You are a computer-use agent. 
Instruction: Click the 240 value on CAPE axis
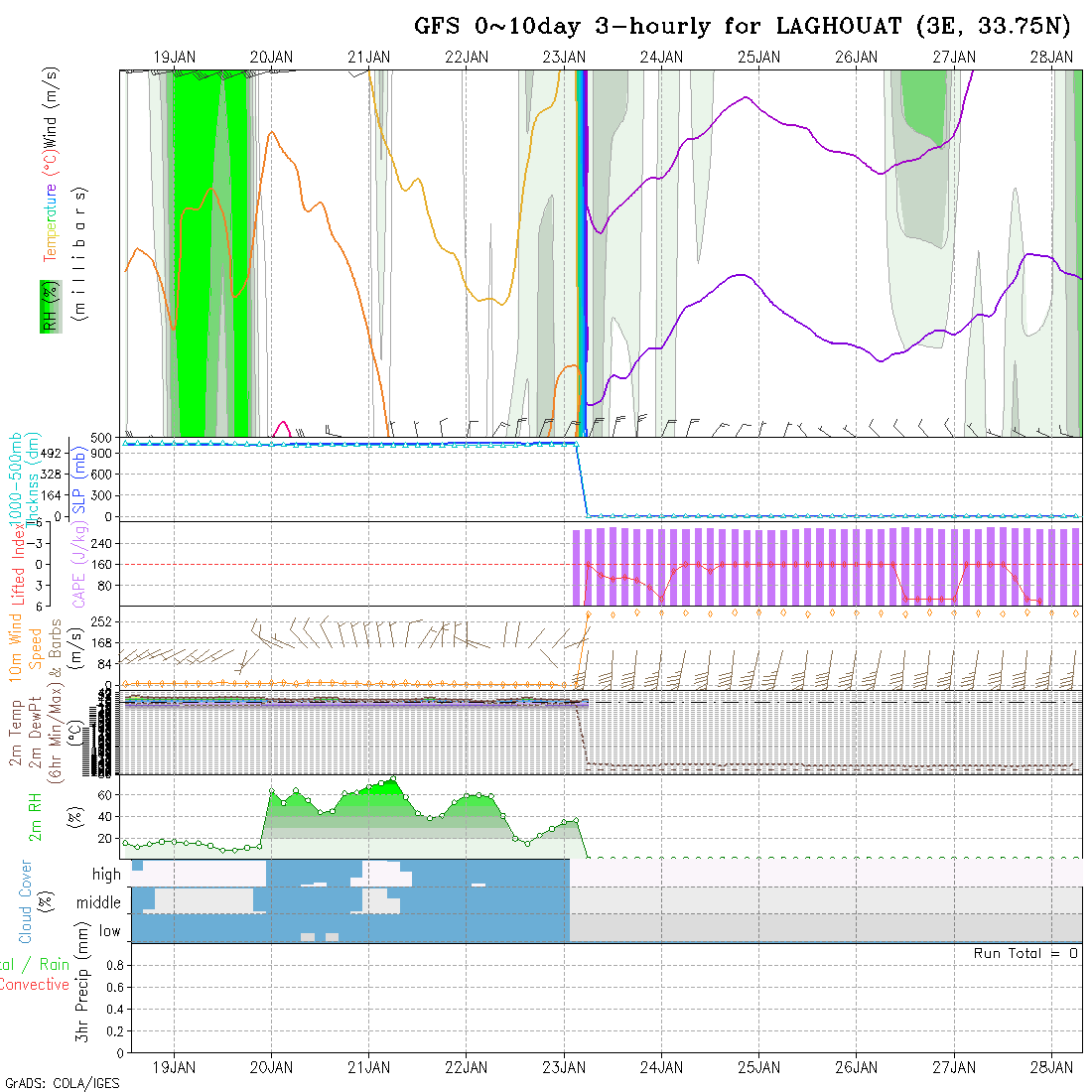tap(101, 543)
